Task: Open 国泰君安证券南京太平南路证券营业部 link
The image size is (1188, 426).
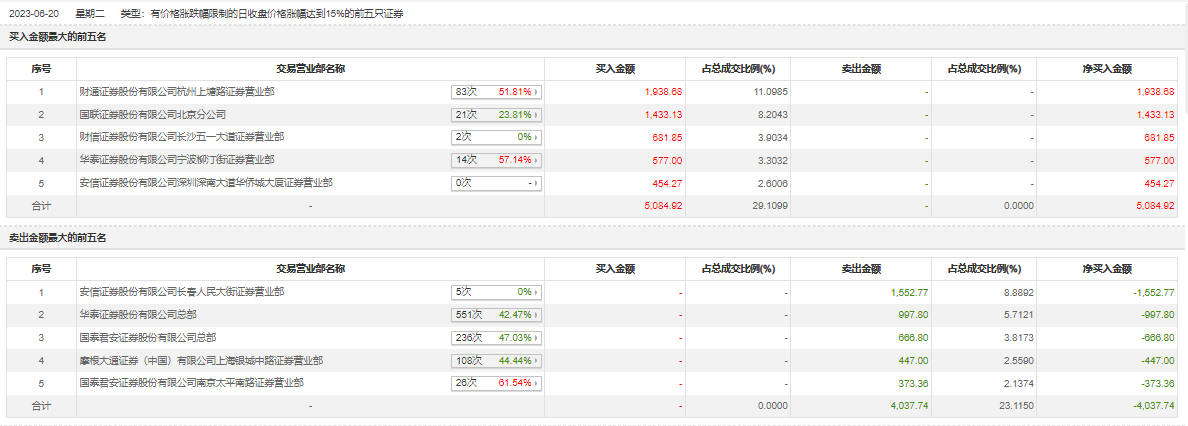Action: pos(191,383)
